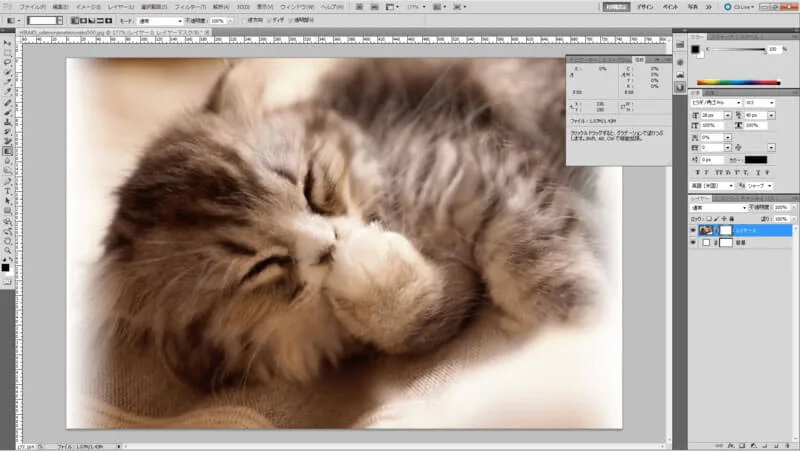
Task: Select the Zoom tool
Action: tap(8, 249)
